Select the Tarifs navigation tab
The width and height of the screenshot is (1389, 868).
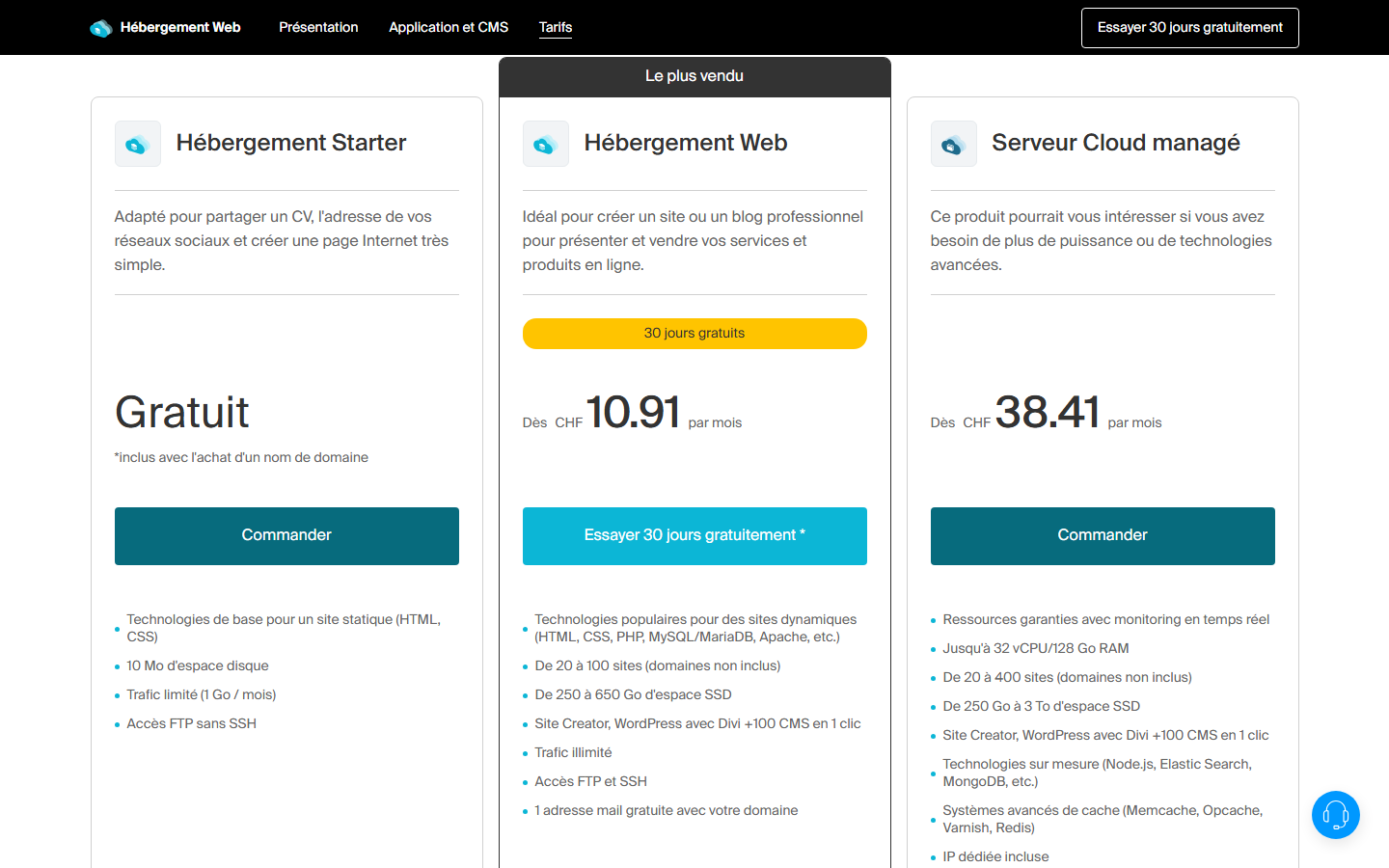556,27
